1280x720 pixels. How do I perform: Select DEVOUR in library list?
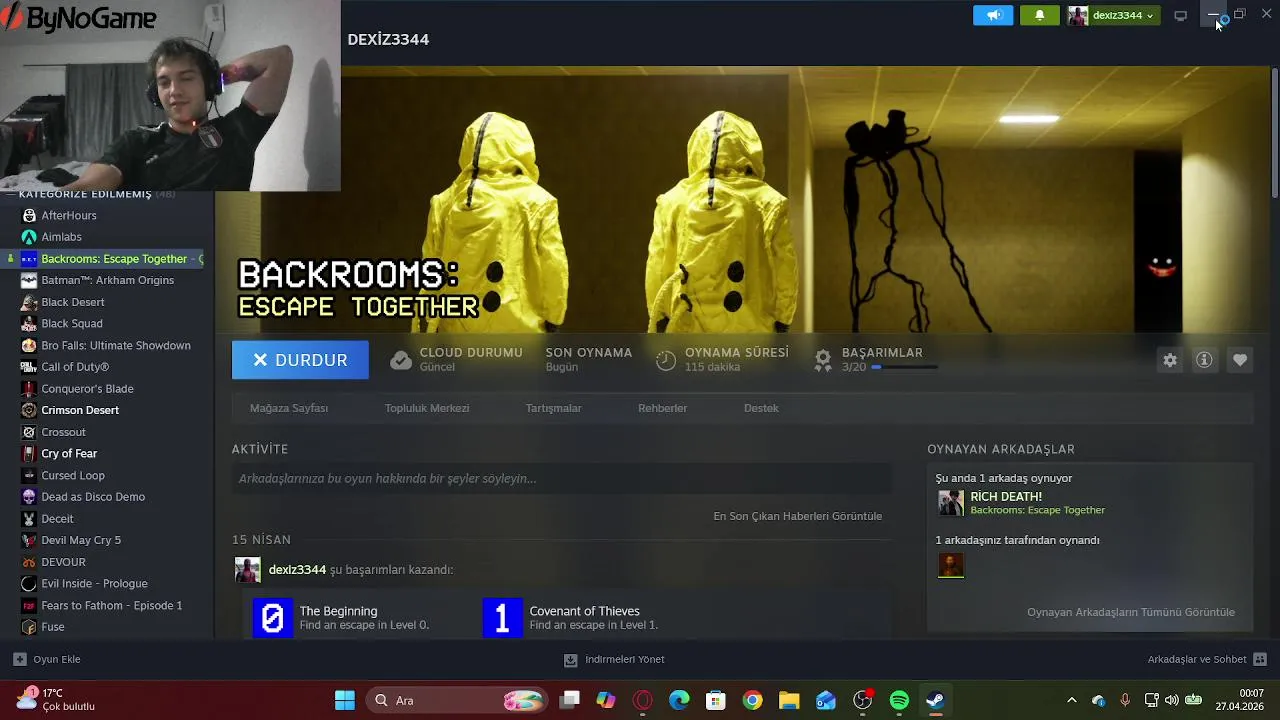click(x=63, y=562)
